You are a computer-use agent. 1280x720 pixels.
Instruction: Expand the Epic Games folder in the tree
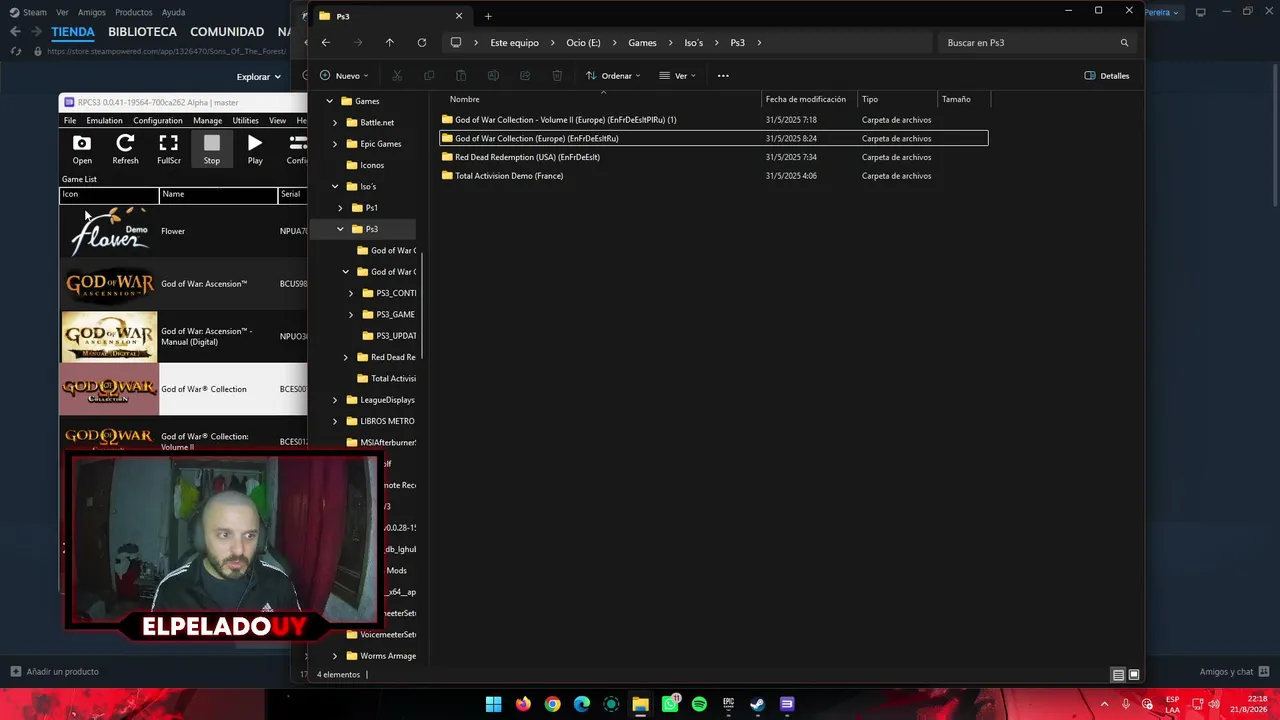(x=335, y=144)
